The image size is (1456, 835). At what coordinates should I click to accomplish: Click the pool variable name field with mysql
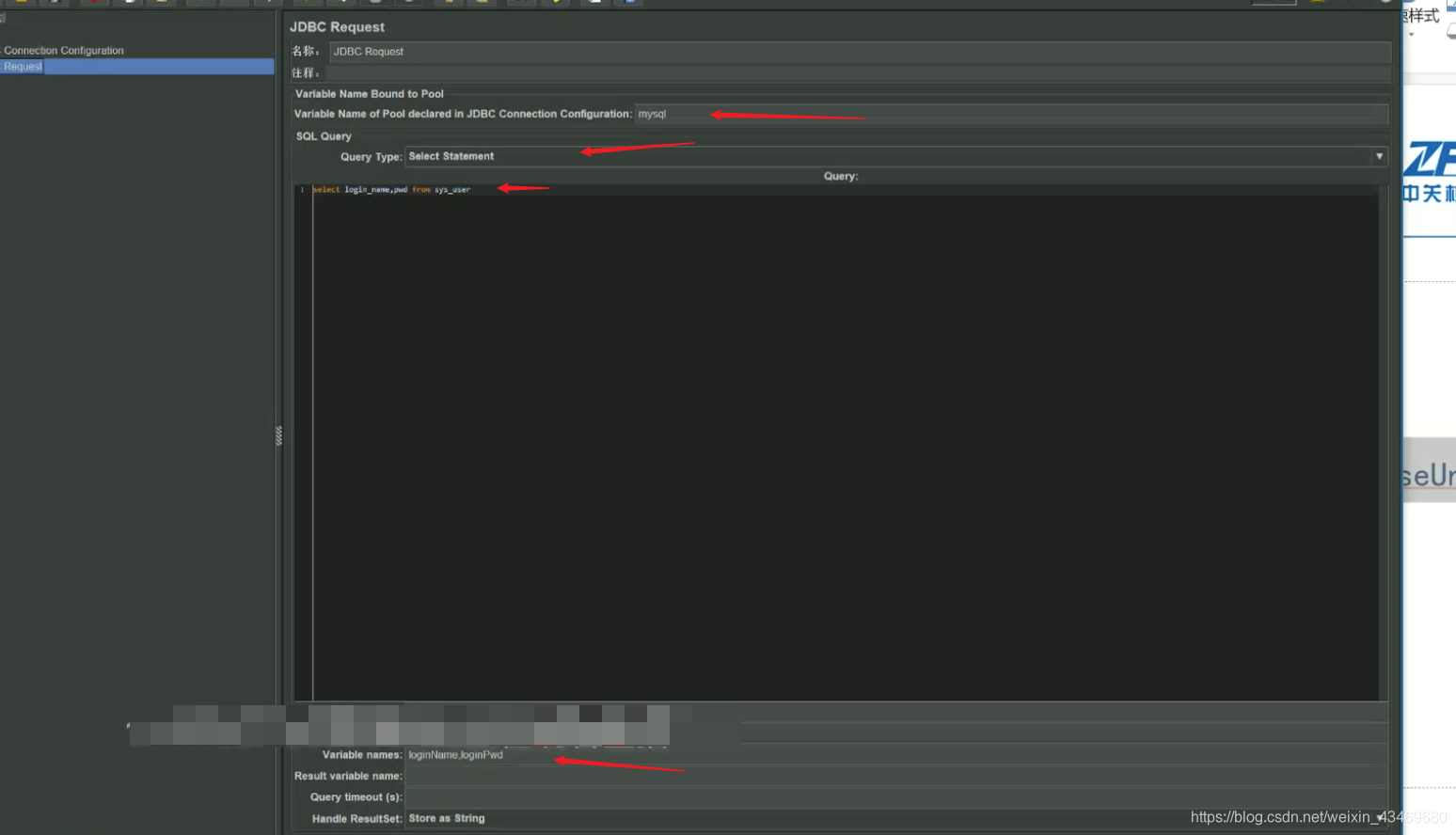tap(1011, 114)
